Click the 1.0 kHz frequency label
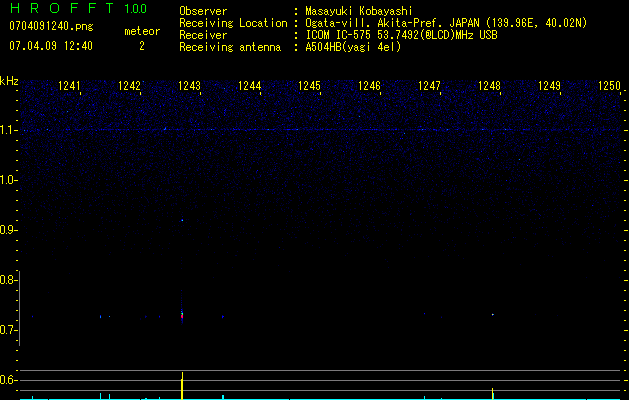This screenshot has width=629, height=400. (7, 180)
